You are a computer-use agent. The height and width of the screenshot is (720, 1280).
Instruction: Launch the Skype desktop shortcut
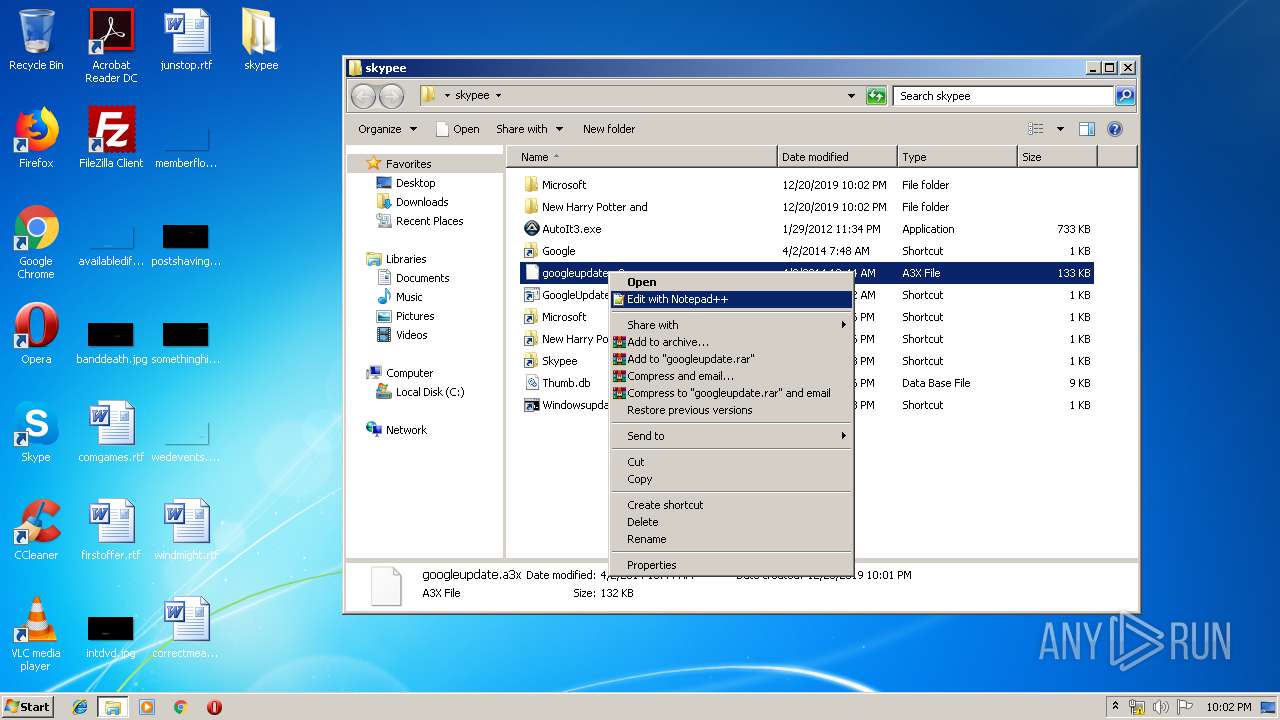(x=36, y=432)
